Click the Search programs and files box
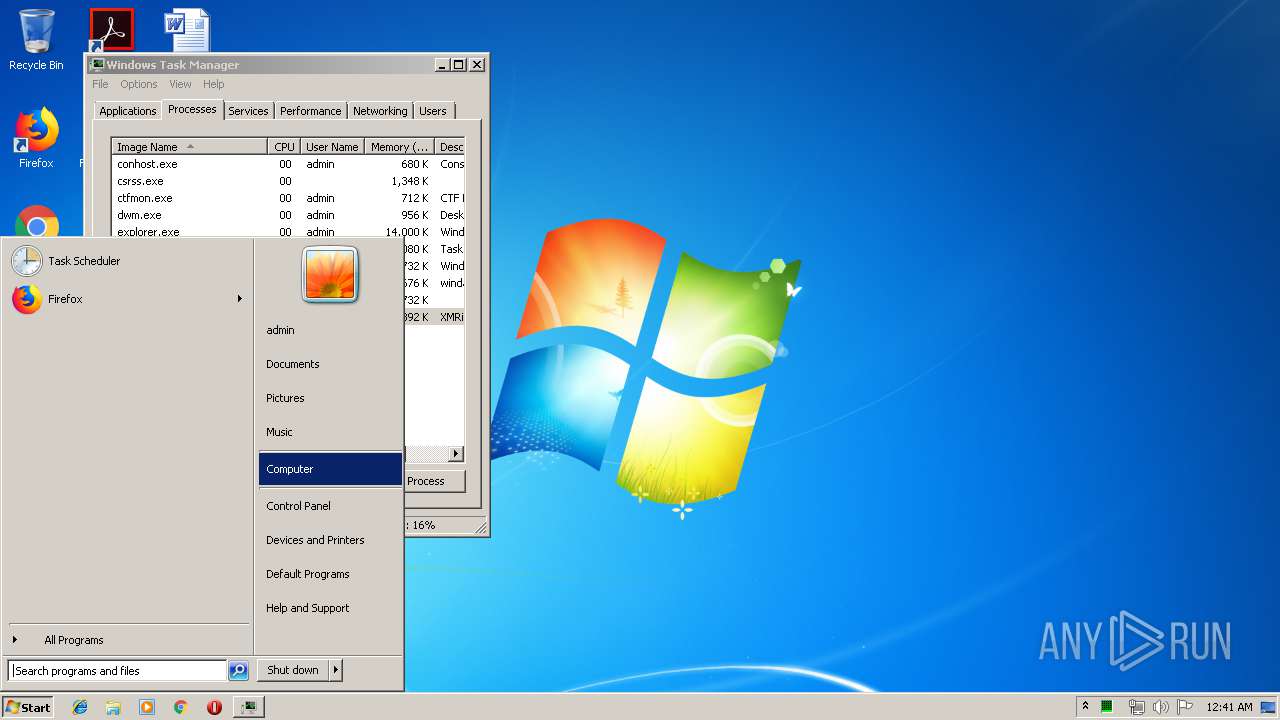Viewport: 1280px width, 720px height. pos(117,671)
